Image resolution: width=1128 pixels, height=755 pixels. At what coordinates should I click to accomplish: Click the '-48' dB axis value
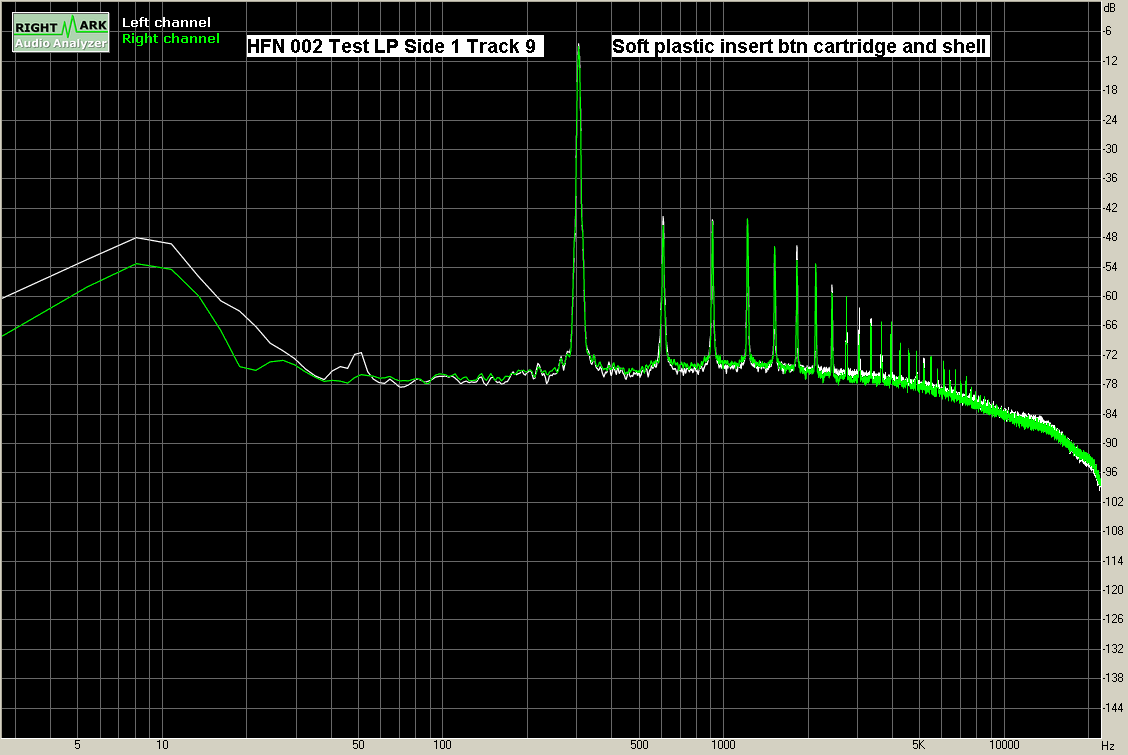1110,237
